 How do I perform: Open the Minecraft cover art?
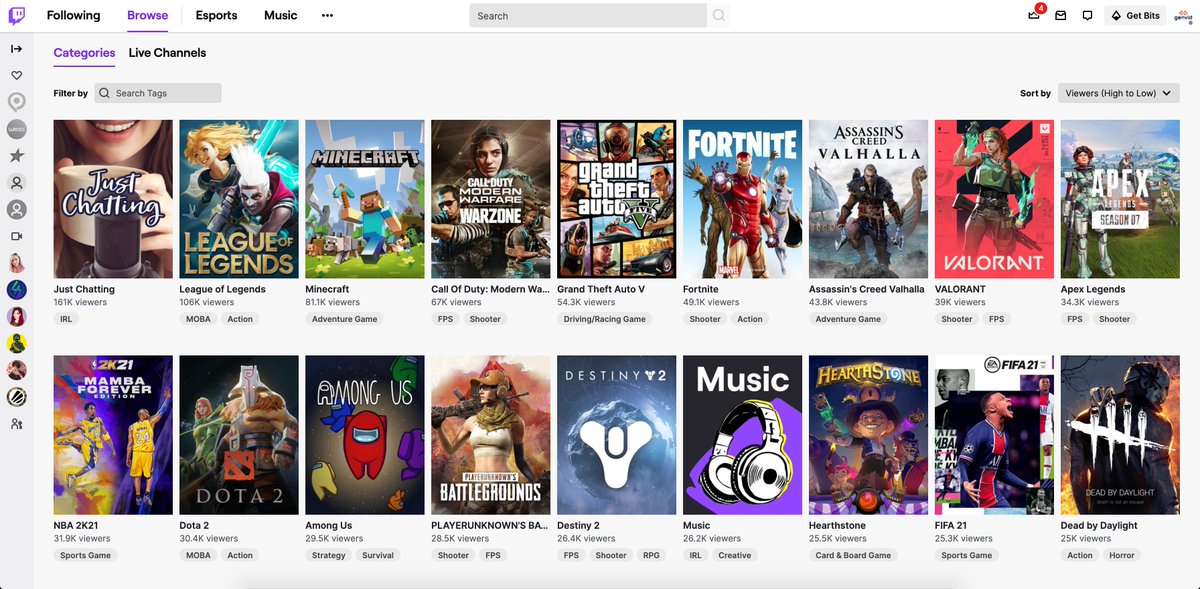pos(365,199)
